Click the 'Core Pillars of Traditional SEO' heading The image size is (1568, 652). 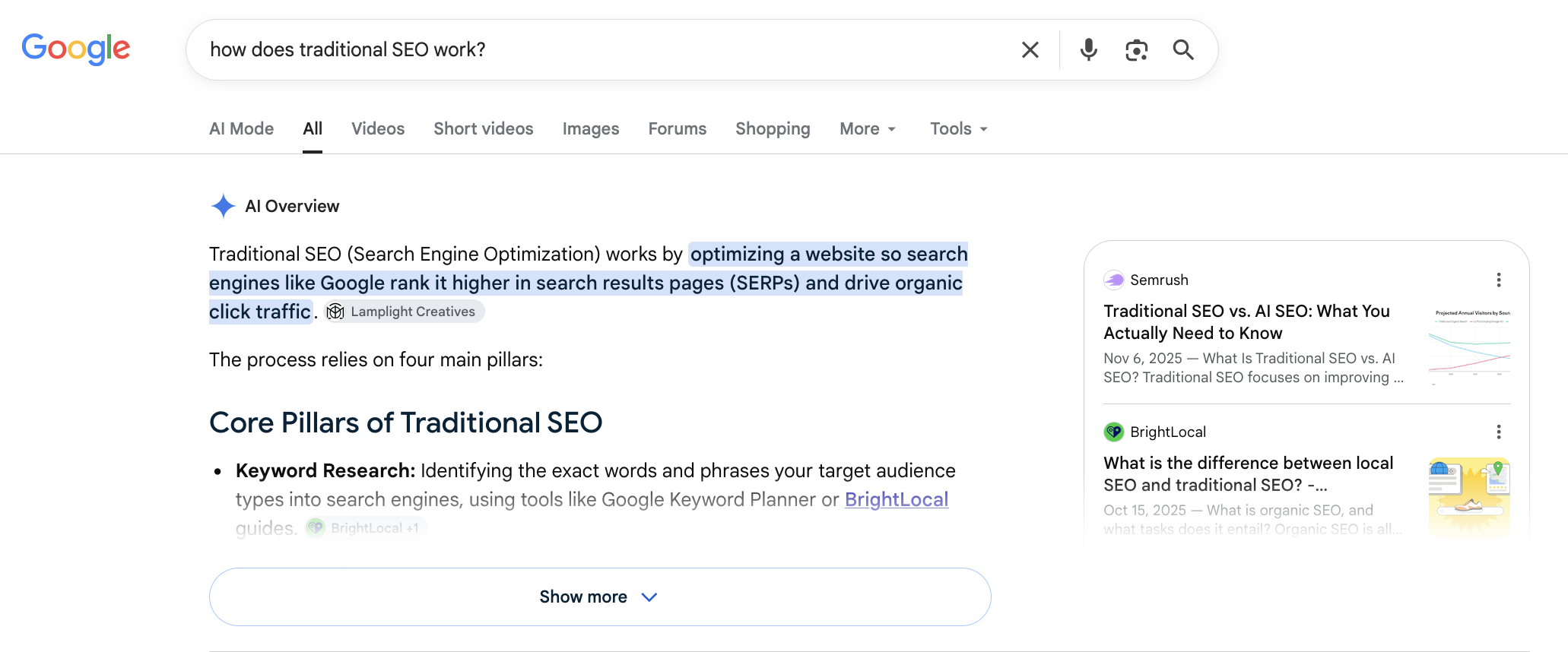(x=406, y=423)
